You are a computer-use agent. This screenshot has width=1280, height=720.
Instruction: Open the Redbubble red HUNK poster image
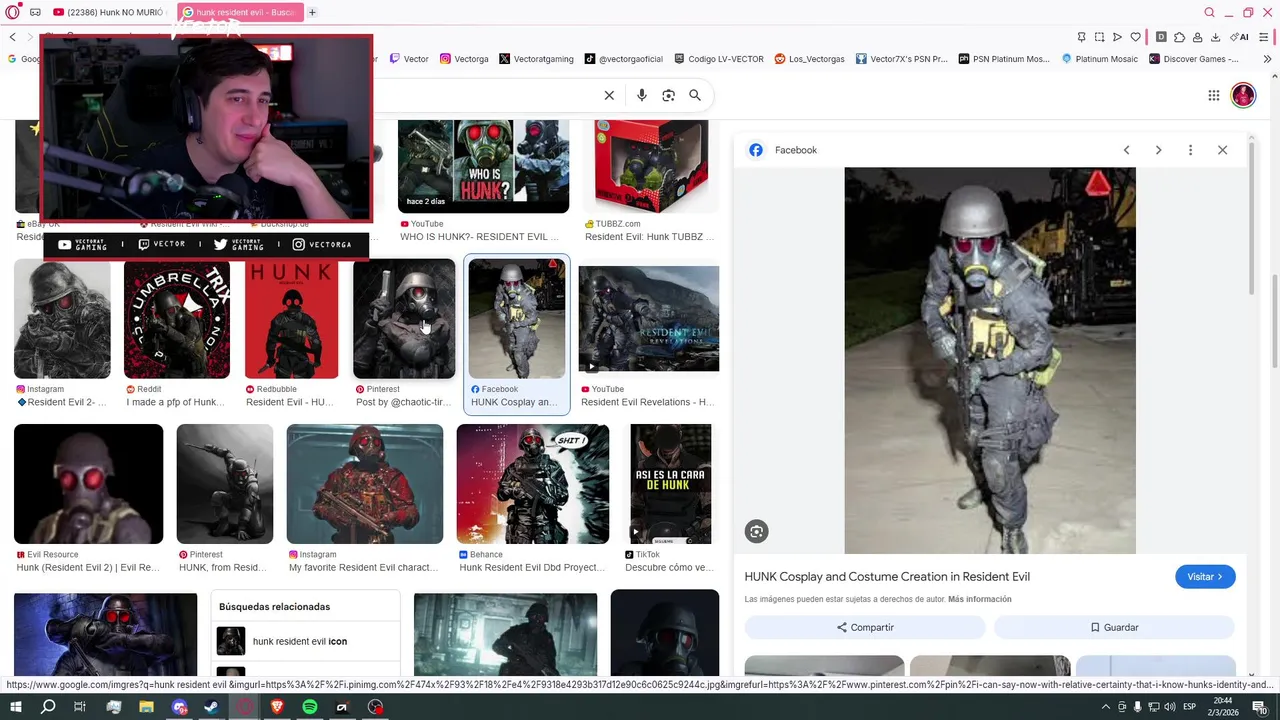[x=292, y=319]
